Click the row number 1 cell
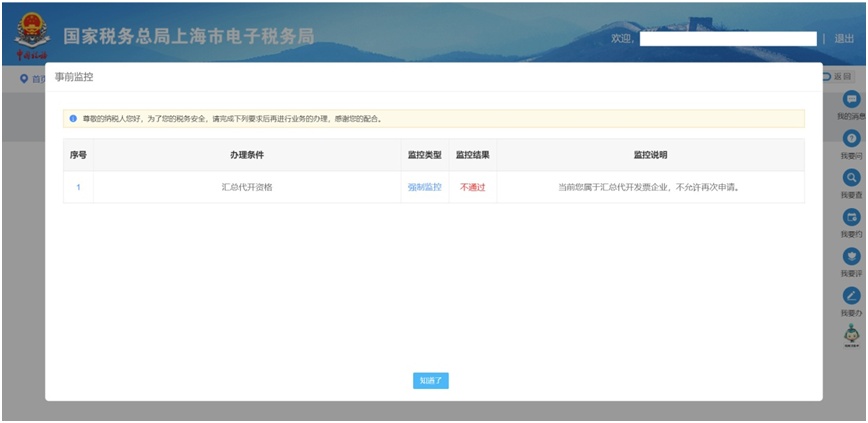Screen dimensions: 868x423 78,187
